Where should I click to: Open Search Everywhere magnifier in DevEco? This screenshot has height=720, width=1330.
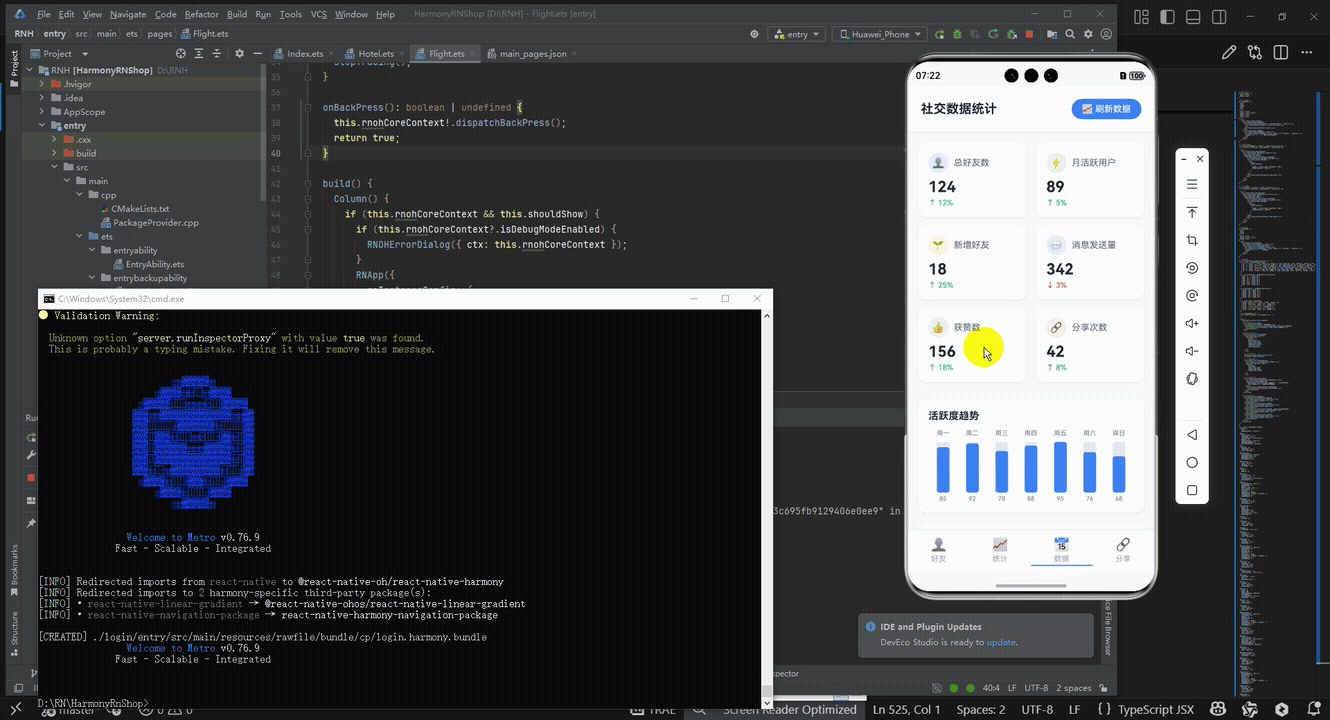pos(1071,34)
